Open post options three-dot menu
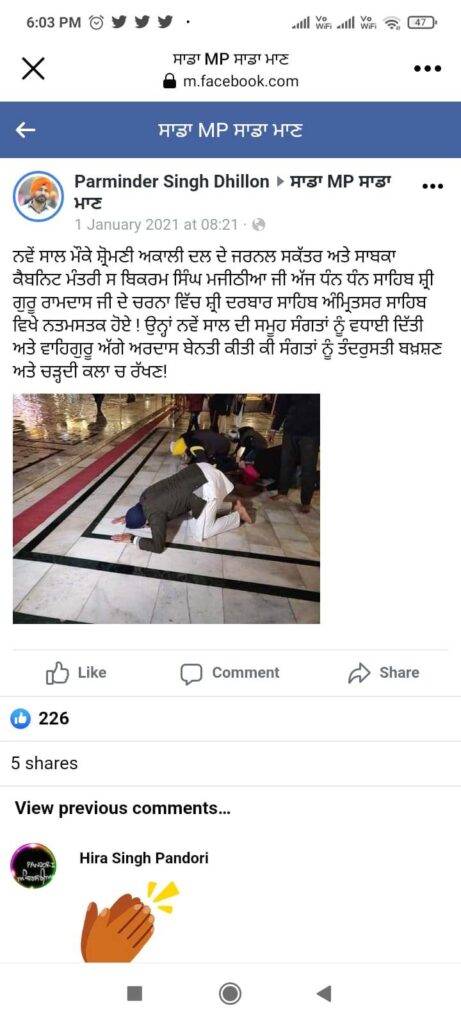The image size is (461, 1024). [x=432, y=186]
